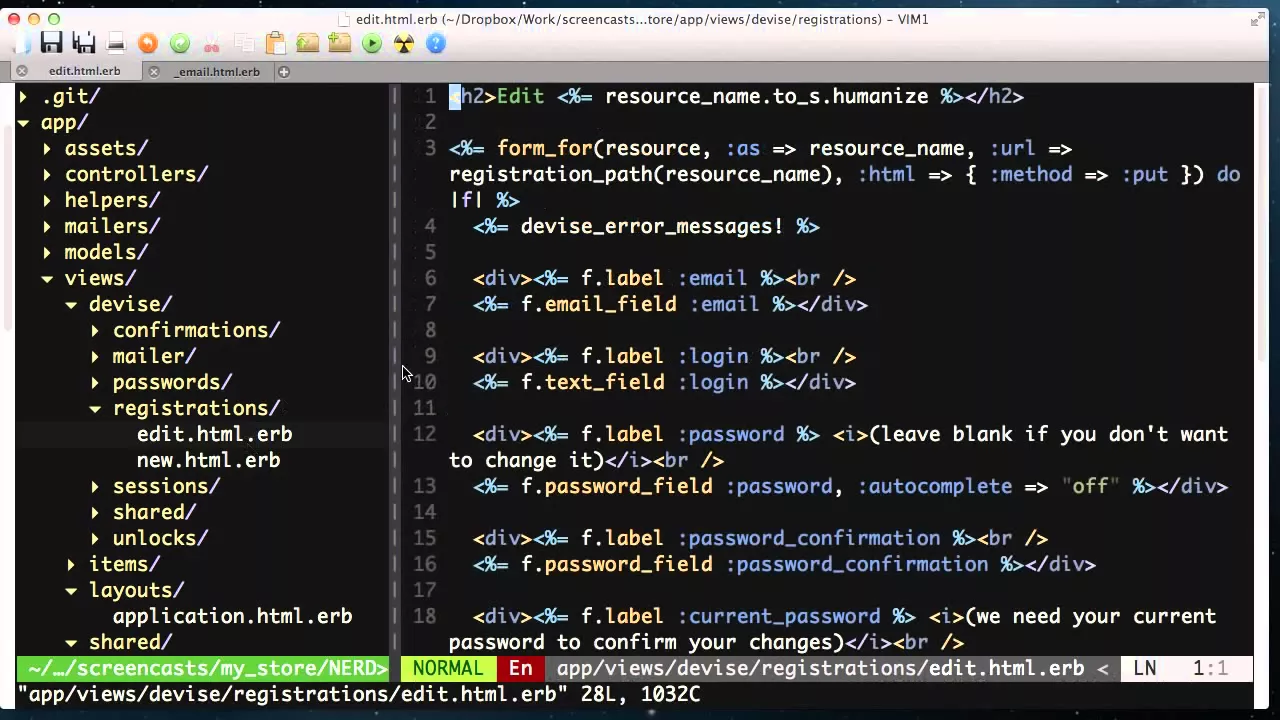
Task: Click file path in editor status line
Action: tap(820, 668)
